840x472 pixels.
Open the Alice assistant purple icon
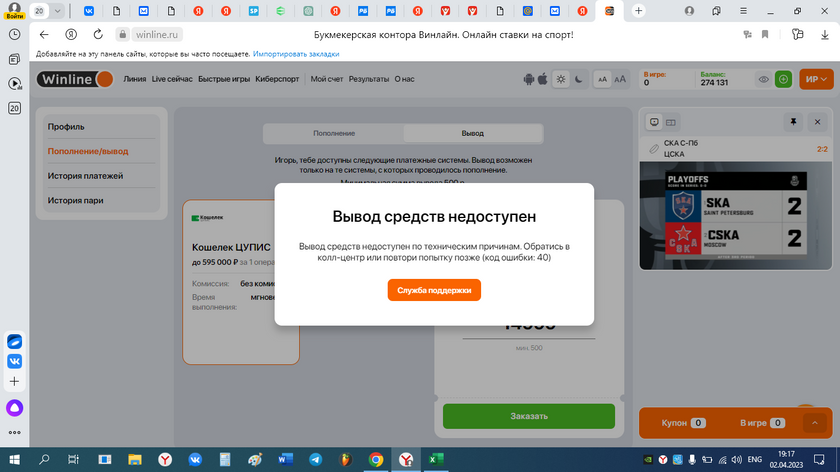14,408
